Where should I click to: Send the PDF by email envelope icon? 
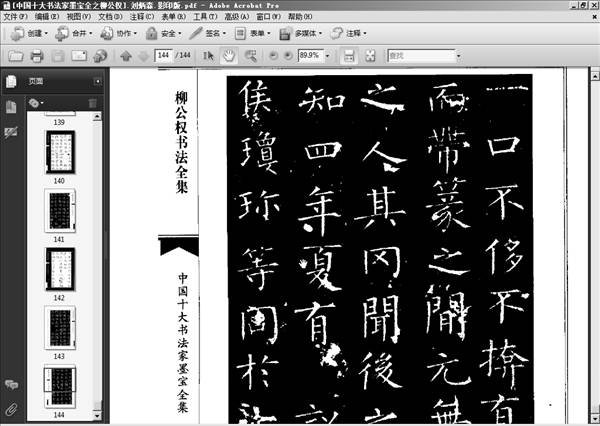coord(79,56)
